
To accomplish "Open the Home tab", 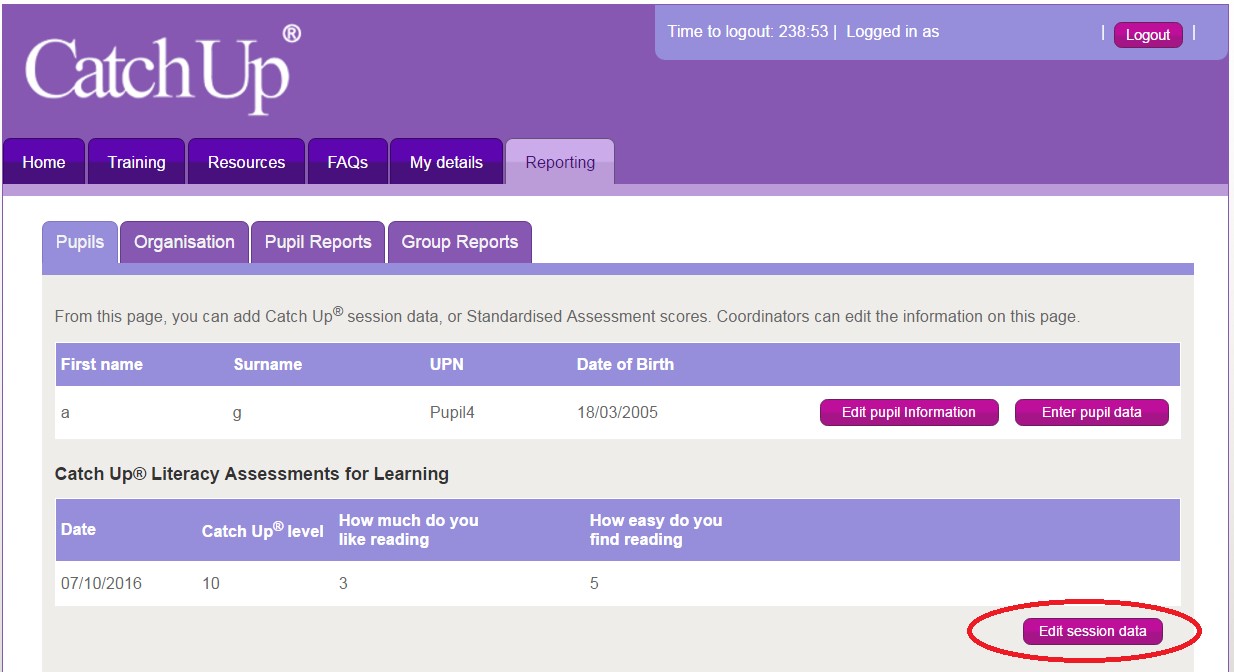I will [44, 162].
